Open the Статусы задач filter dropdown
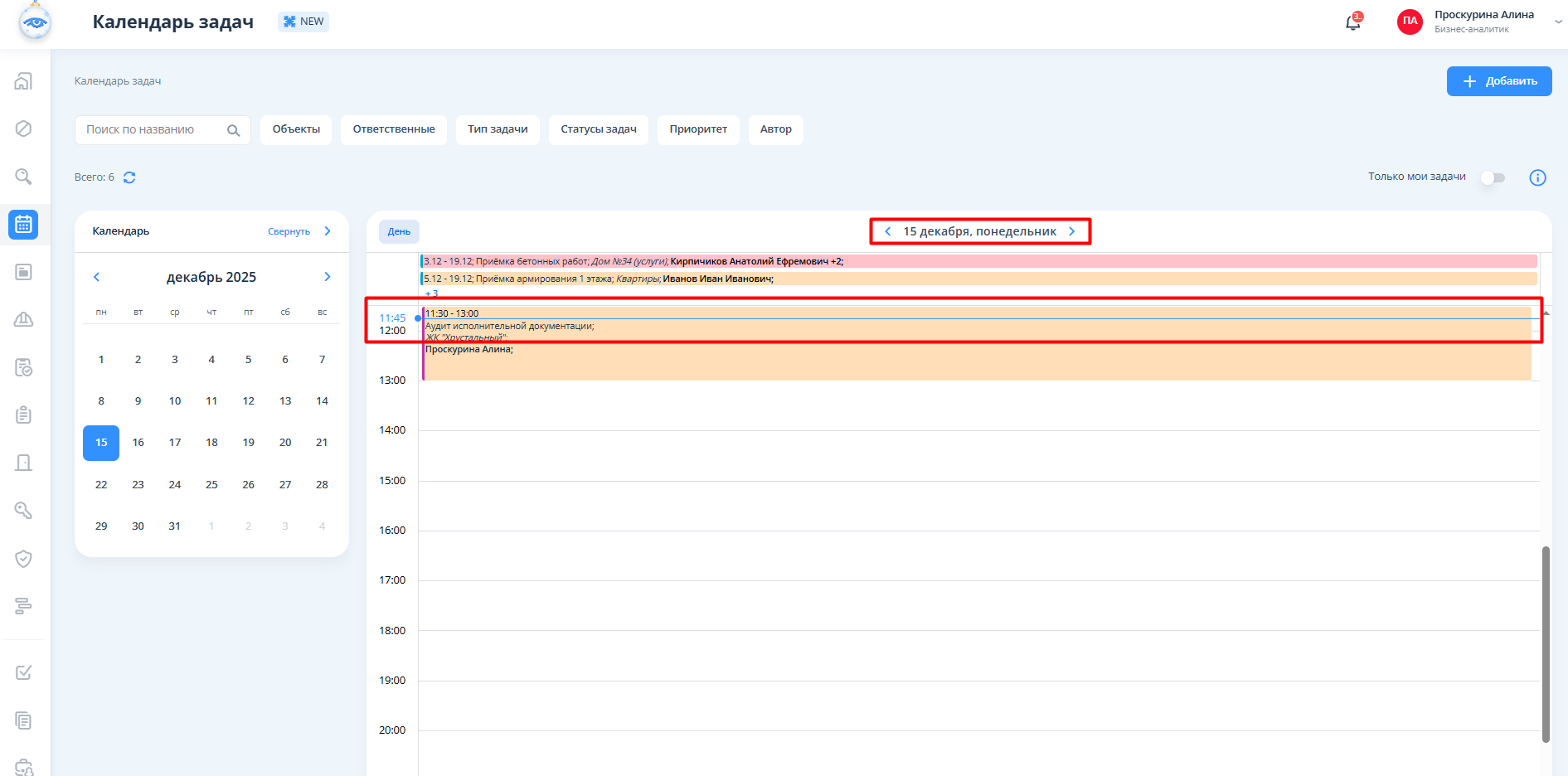 point(598,129)
